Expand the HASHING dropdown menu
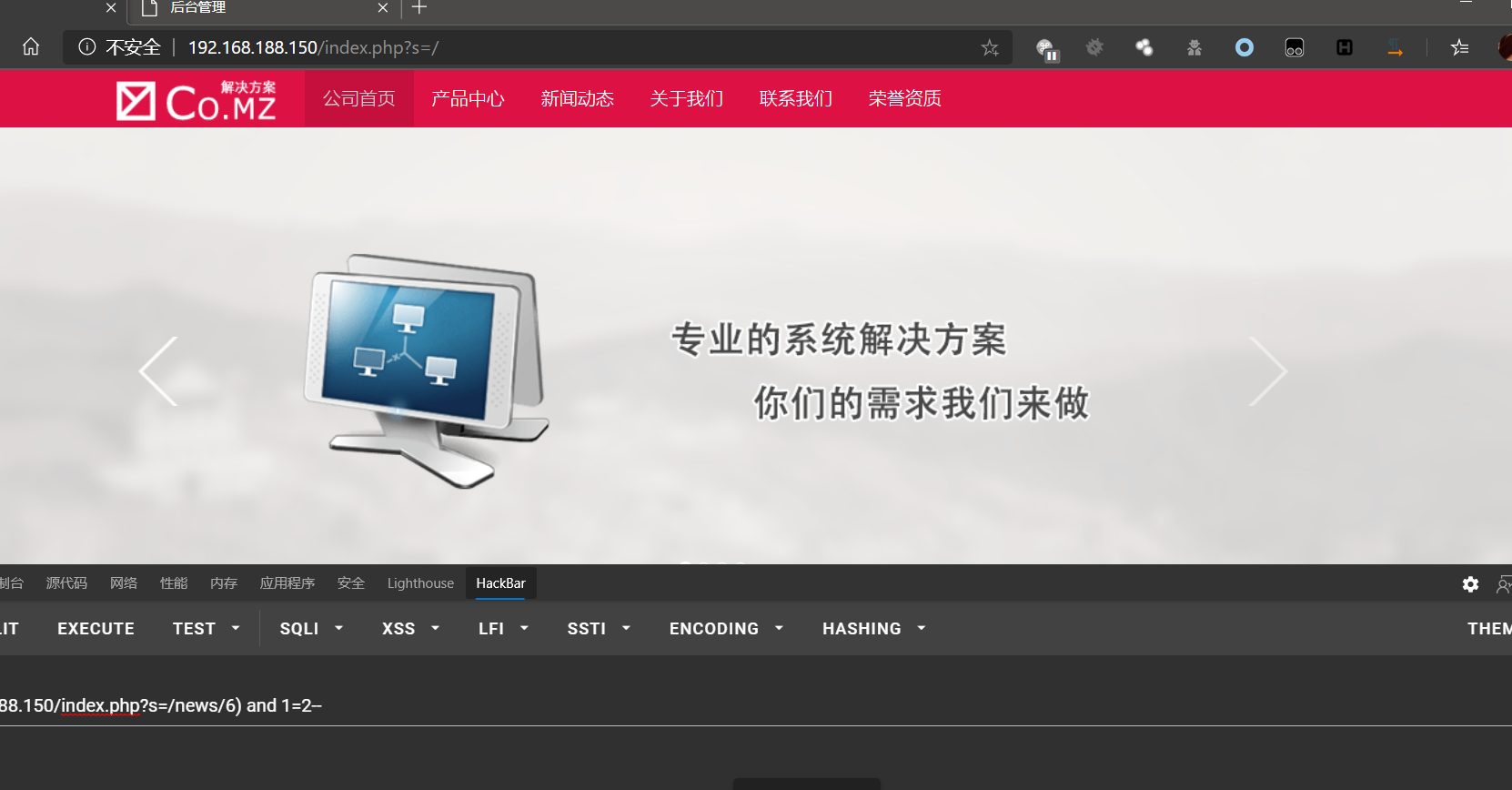This screenshot has height=790, width=1512. point(873,629)
